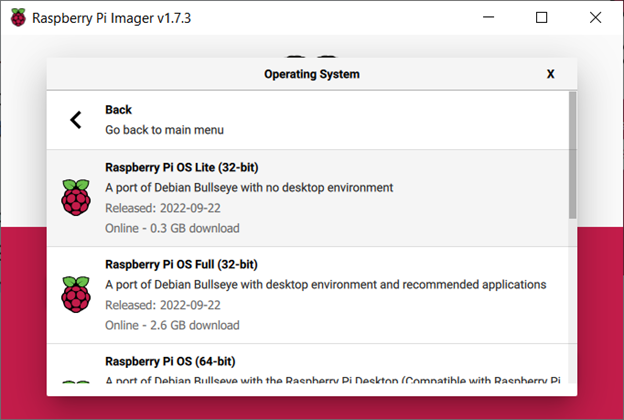Click the Operating System dialog heading
The height and width of the screenshot is (420, 624).
click(x=312, y=74)
